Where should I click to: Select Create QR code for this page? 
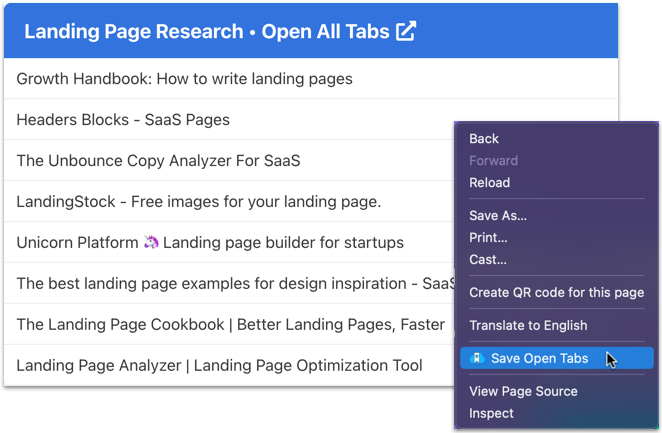click(556, 292)
